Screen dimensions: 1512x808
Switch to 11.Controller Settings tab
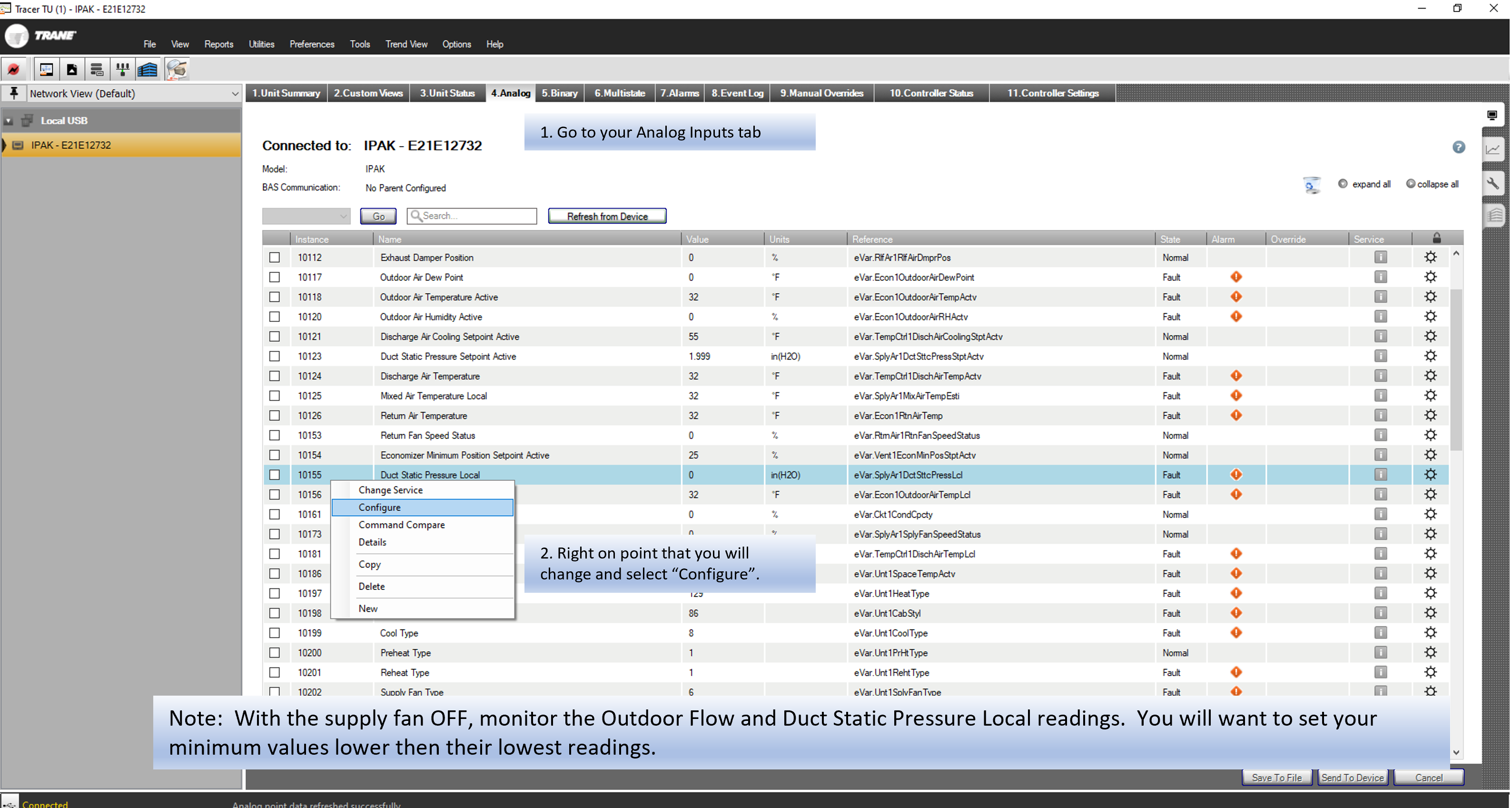(1052, 93)
